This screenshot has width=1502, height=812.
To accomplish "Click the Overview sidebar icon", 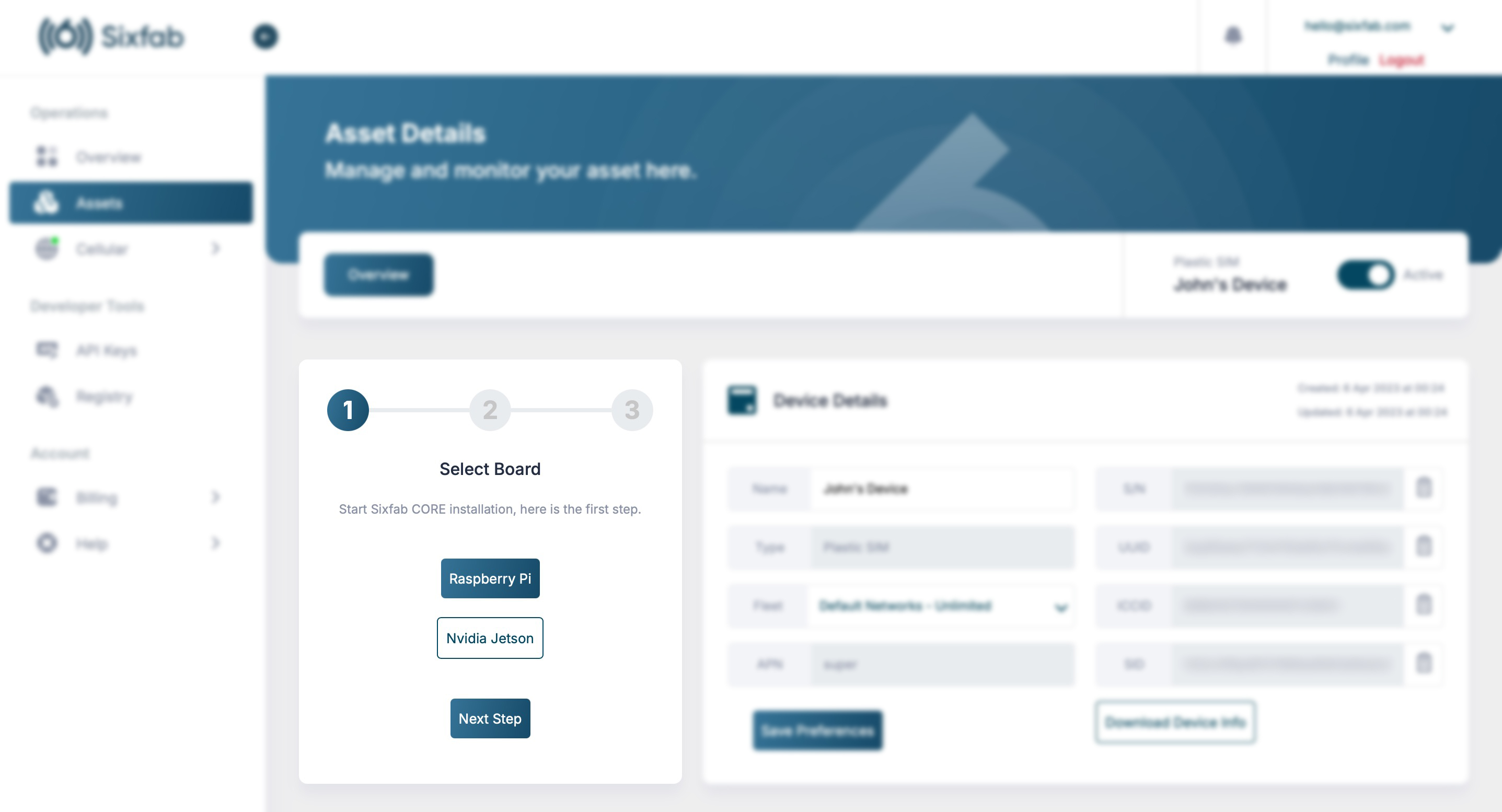I will [x=46, y=156].
